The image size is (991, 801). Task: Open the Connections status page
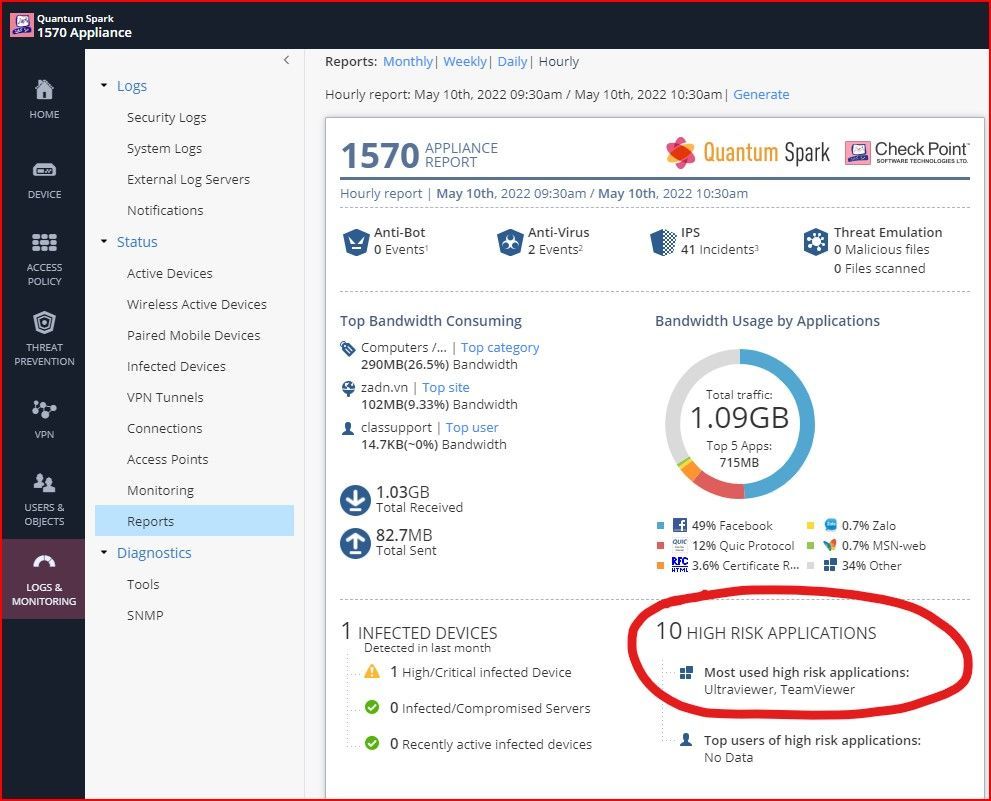[164, 428]
